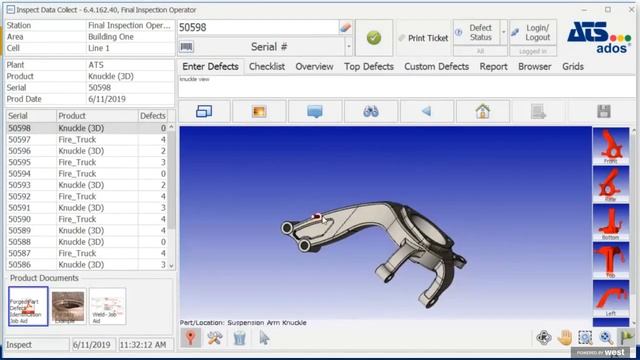Click the Login/Logout button
Viewport: 640px width, 360px height.
[533, 32]
